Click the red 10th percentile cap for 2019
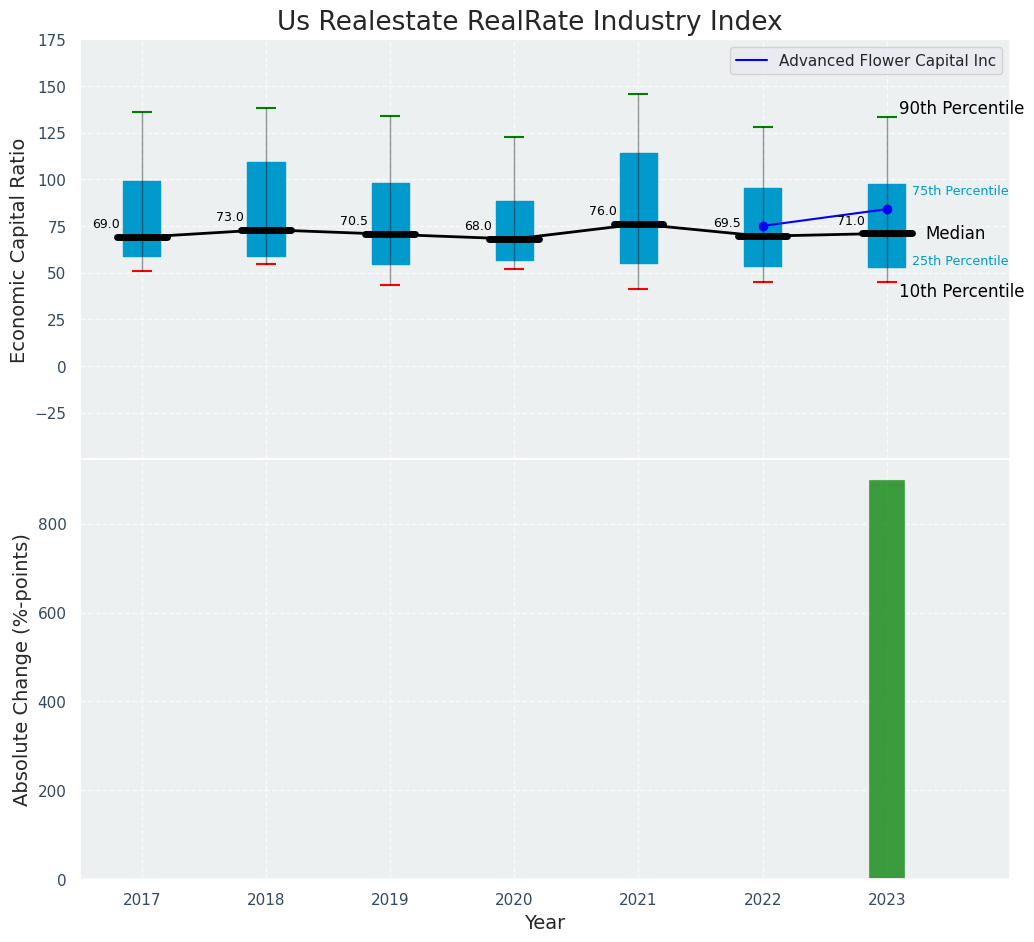Screen dimensions: 1034x942 pos(390,285)
